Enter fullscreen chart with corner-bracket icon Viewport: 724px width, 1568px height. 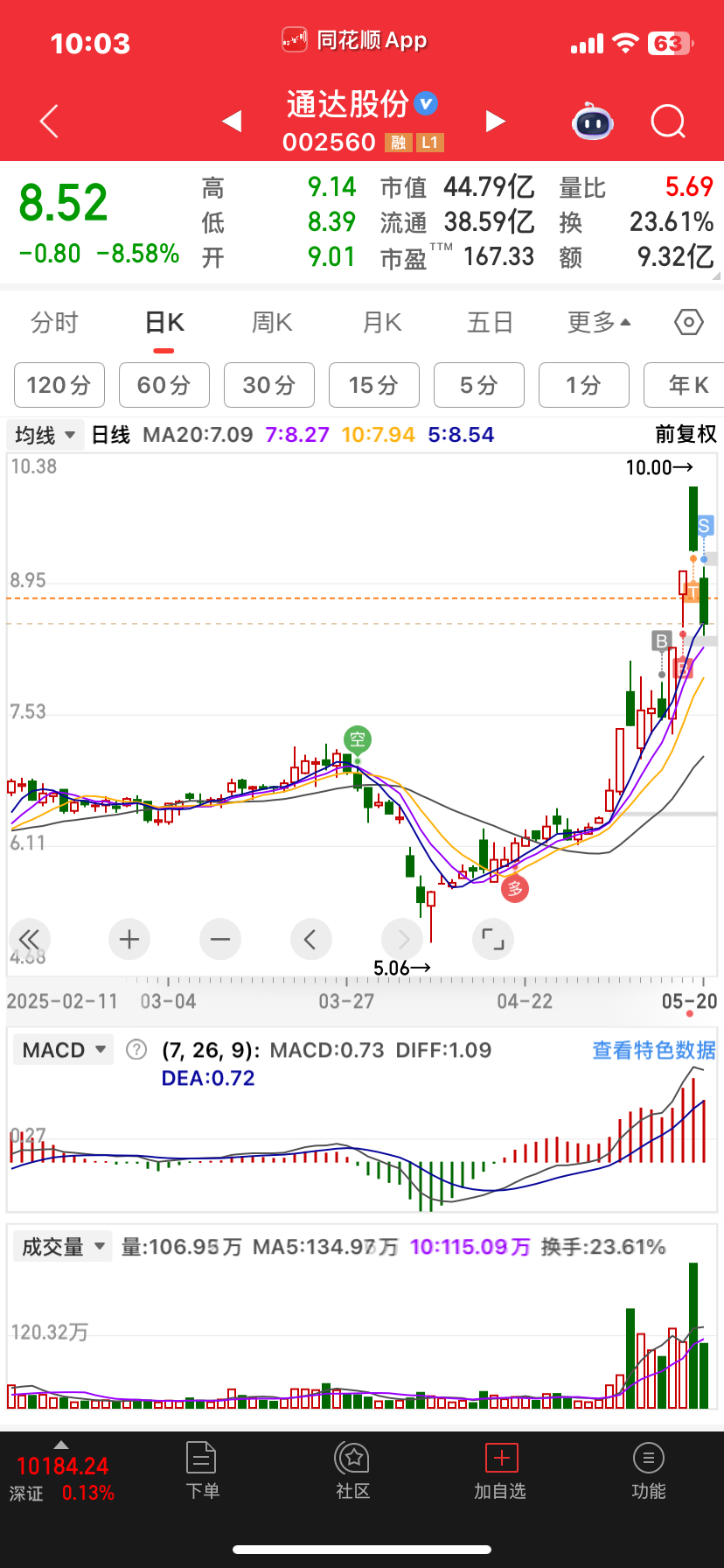pyautogui.click(x=493, y=940)
